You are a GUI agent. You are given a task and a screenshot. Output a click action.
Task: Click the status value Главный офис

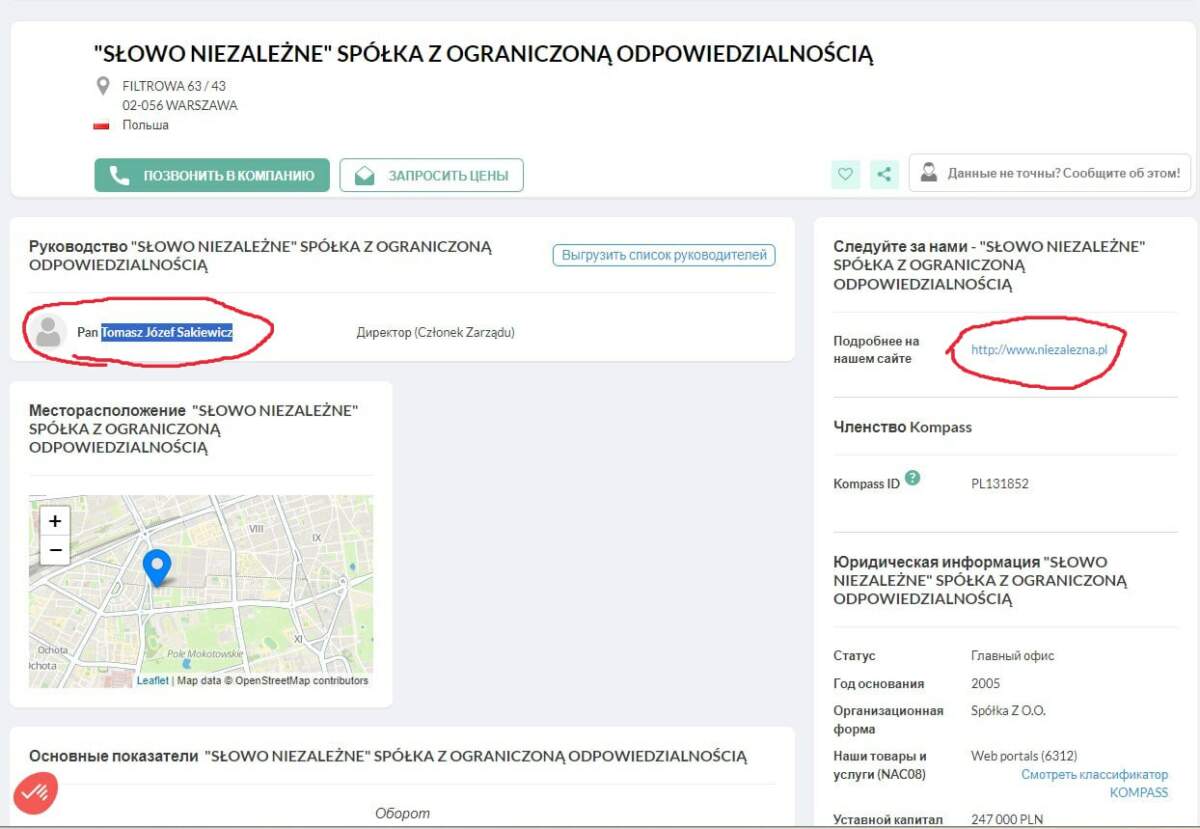[1013, 656]
